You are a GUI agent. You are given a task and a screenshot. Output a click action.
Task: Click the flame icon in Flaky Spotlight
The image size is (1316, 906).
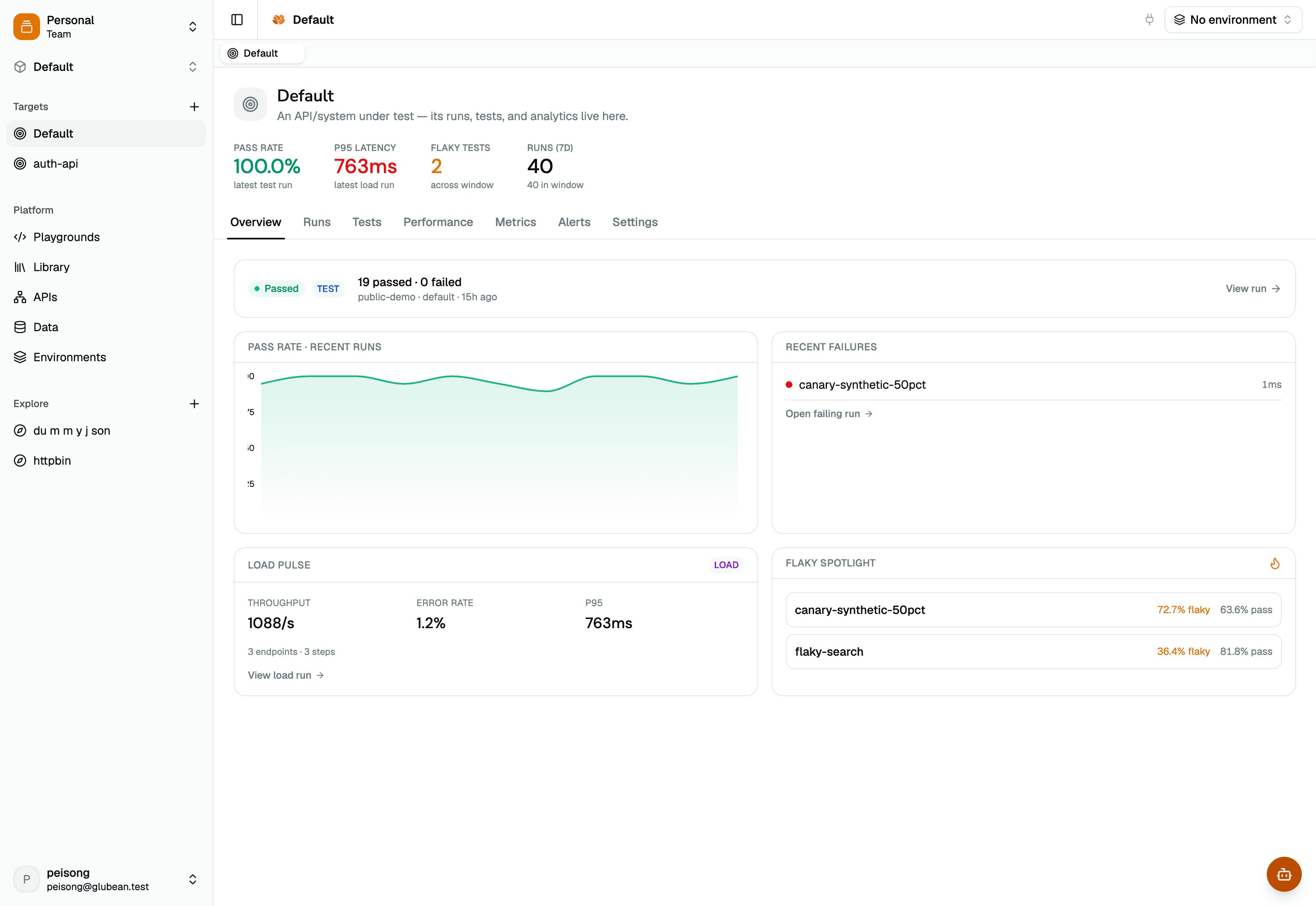click(1275, 563)
